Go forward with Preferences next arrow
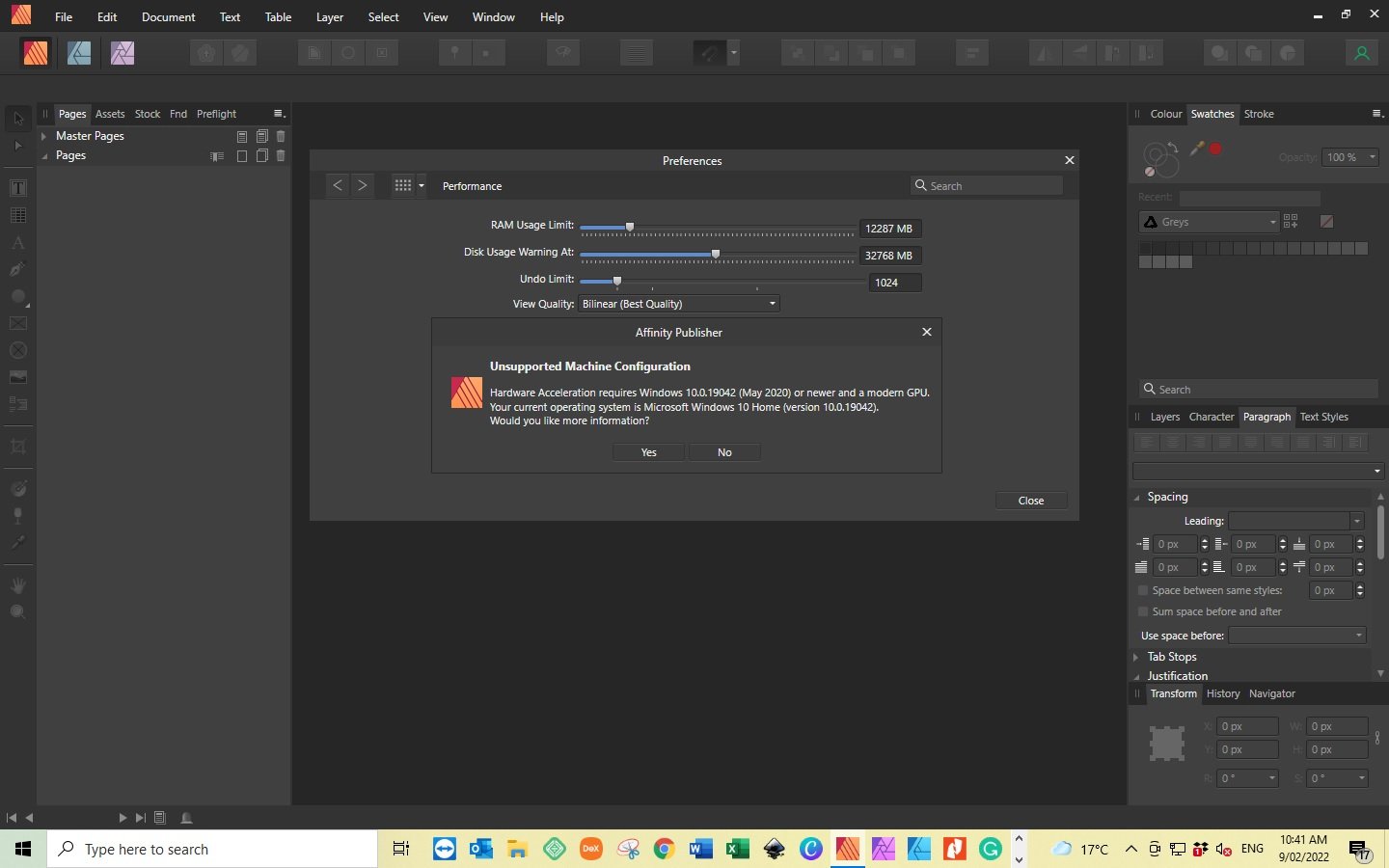This screenshot has width=1389, height=868. coord(363,185)
